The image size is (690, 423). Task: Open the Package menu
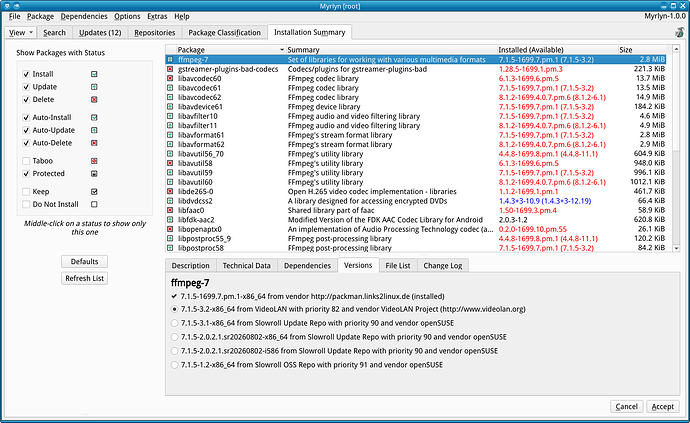click(x=40, y=16)
